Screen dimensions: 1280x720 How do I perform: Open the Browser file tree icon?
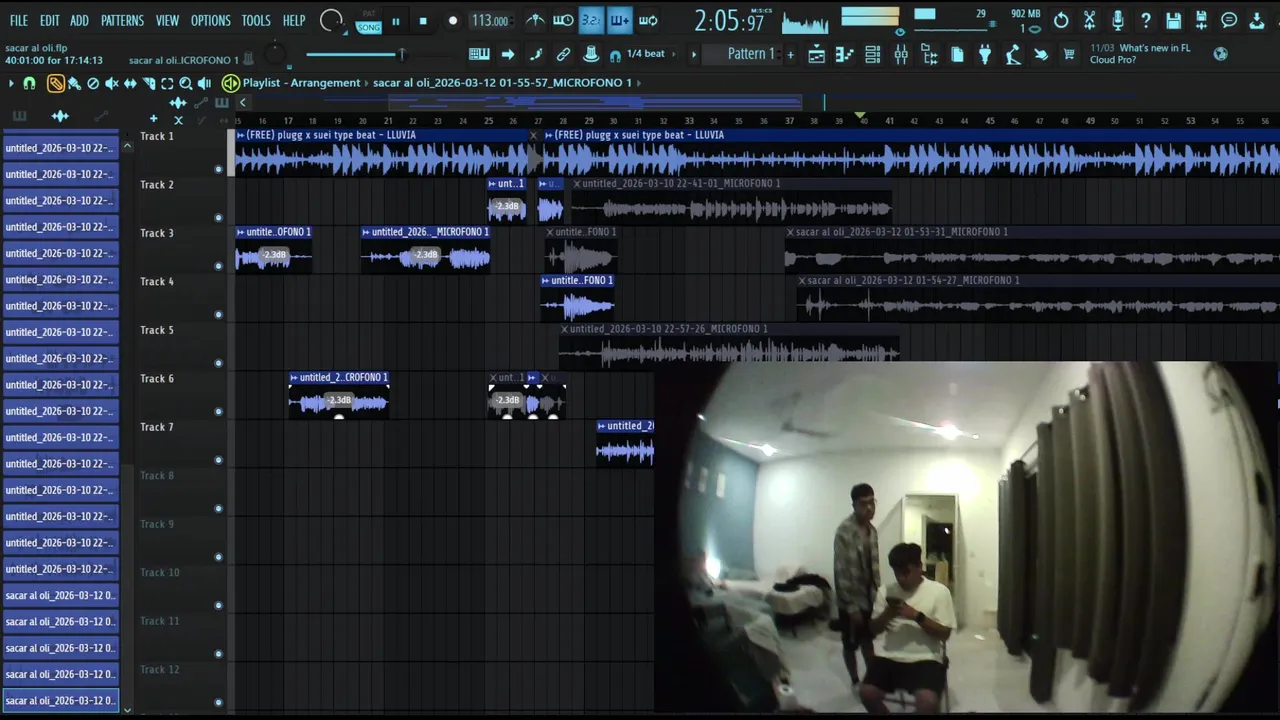(x=930, y=54)
